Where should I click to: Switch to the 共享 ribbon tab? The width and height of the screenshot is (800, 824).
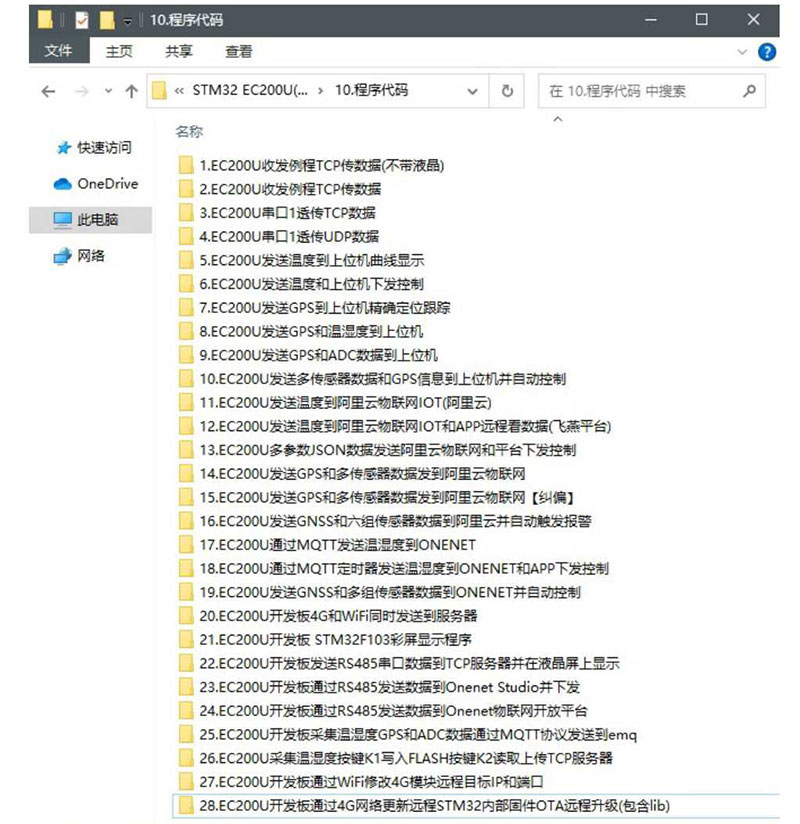coord(179,52)
